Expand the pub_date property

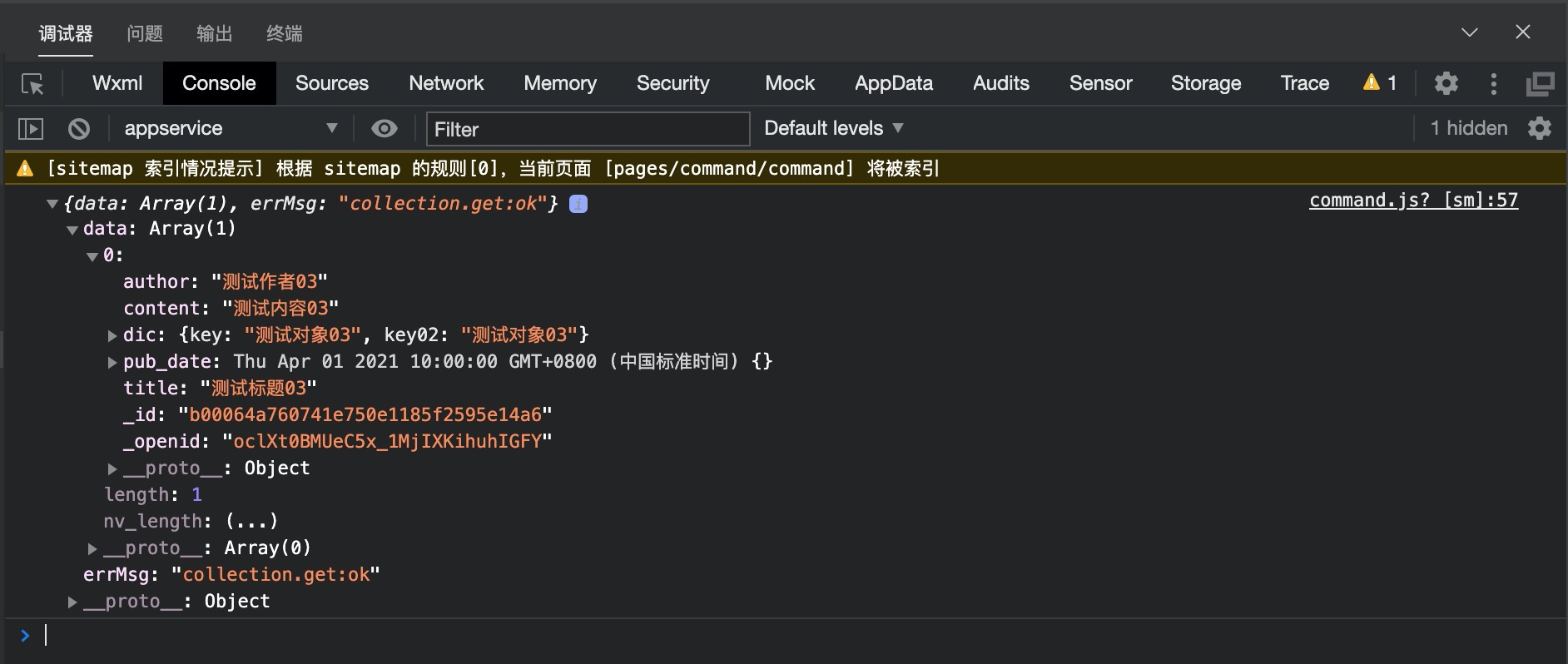tap(112, 362)
